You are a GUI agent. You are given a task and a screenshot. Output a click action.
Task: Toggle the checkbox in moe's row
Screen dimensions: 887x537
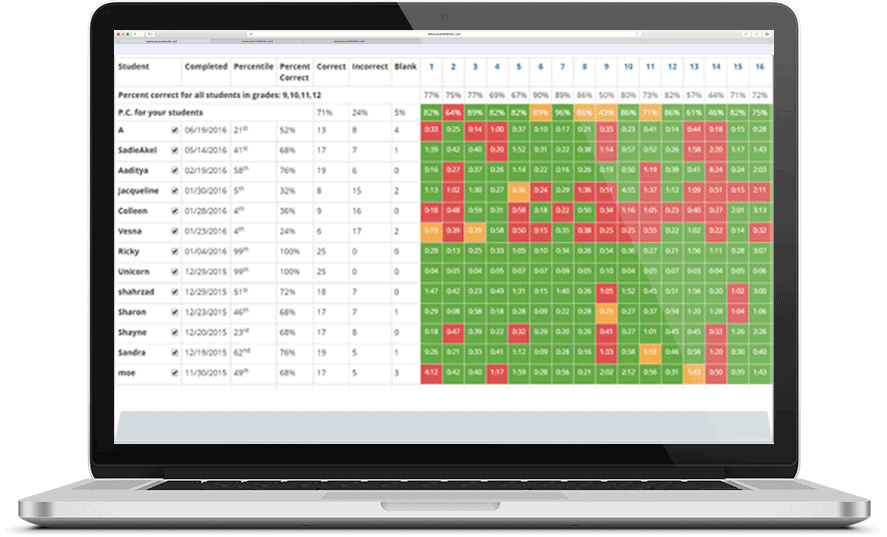[175, 373]
